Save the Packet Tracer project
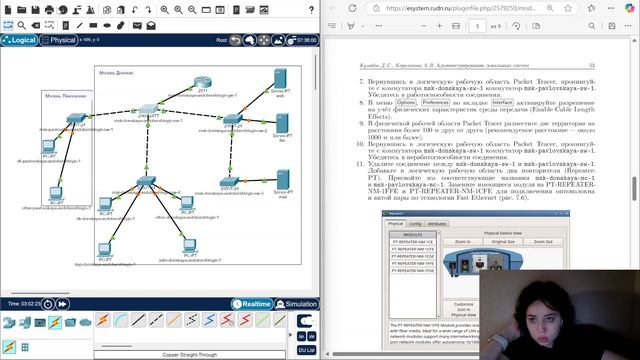The width and height of the screenshot is (640, 360). pyautogui.click(x=36, y=9)
